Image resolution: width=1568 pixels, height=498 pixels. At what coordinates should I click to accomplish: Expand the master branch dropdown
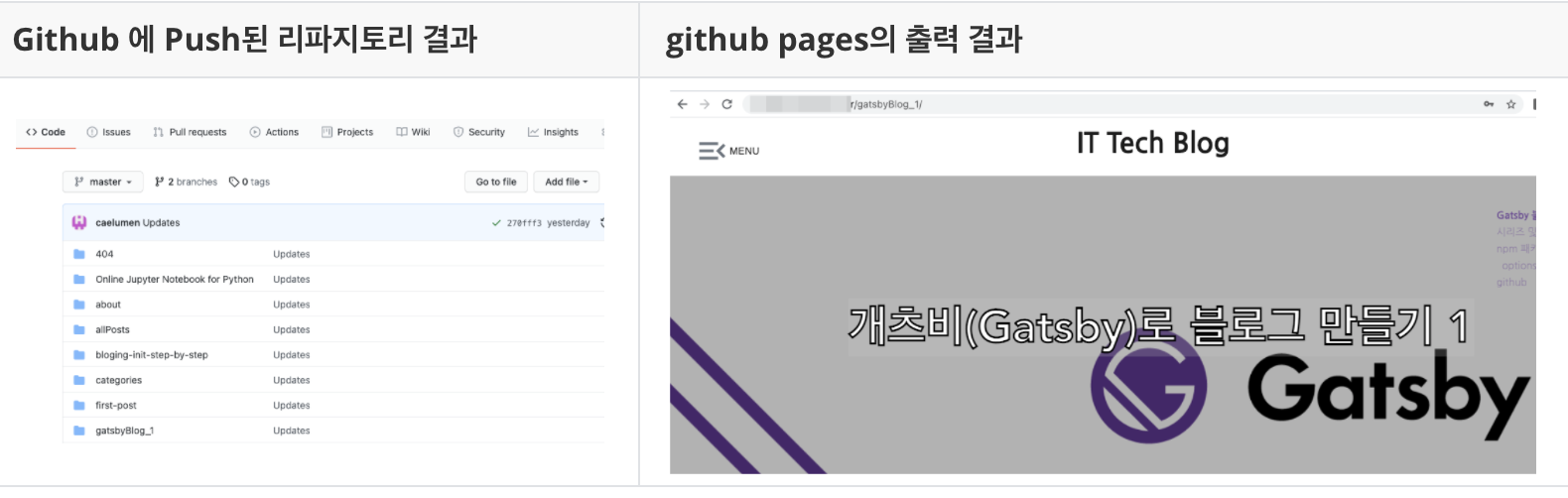103,182
